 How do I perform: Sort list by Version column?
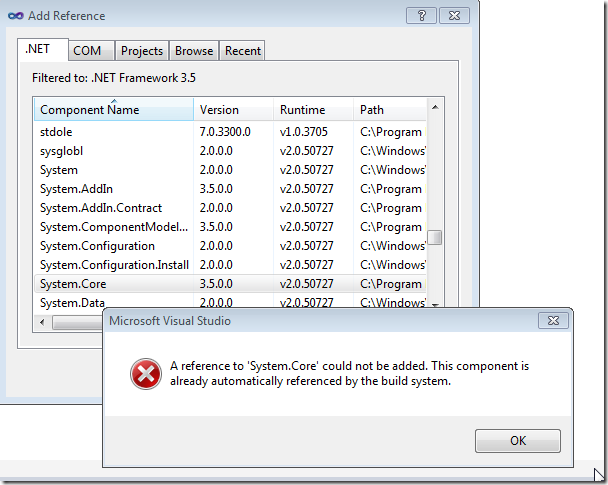[233, 110]
